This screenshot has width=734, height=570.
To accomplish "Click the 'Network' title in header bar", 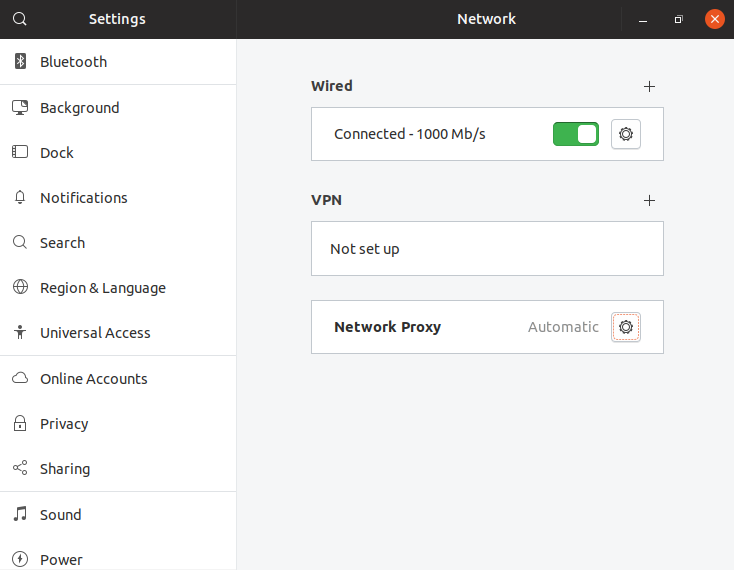I will click(486, 19).
